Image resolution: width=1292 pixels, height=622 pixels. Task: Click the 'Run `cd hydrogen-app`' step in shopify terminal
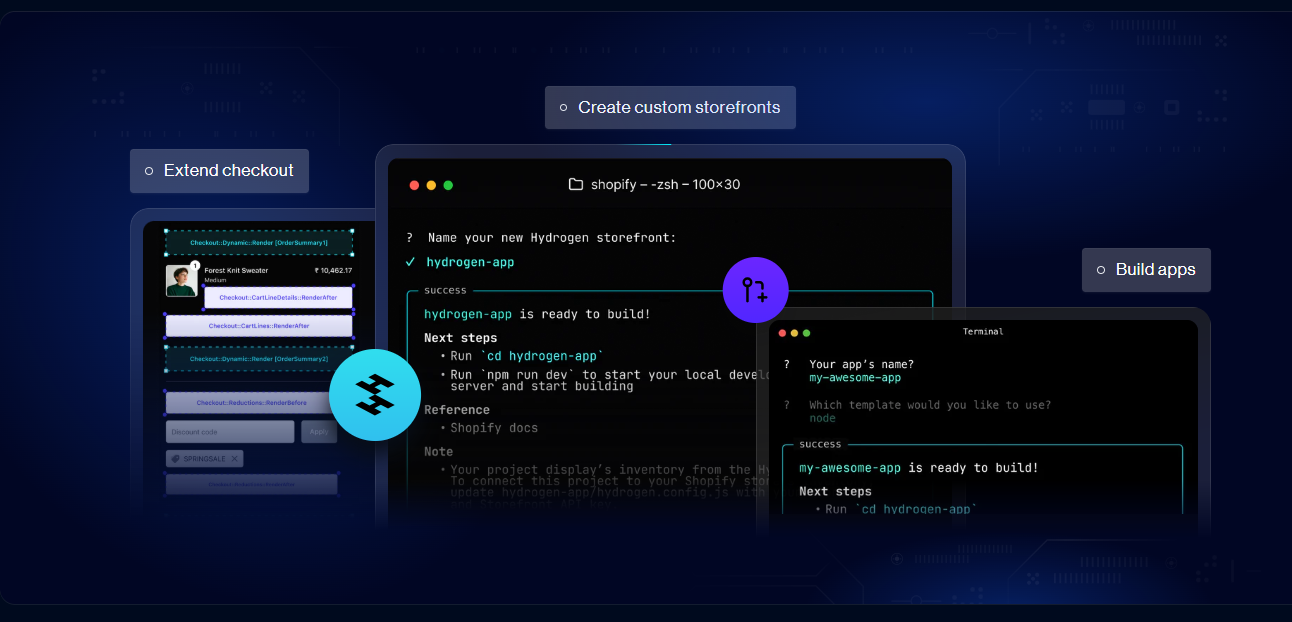click(527, 356)
